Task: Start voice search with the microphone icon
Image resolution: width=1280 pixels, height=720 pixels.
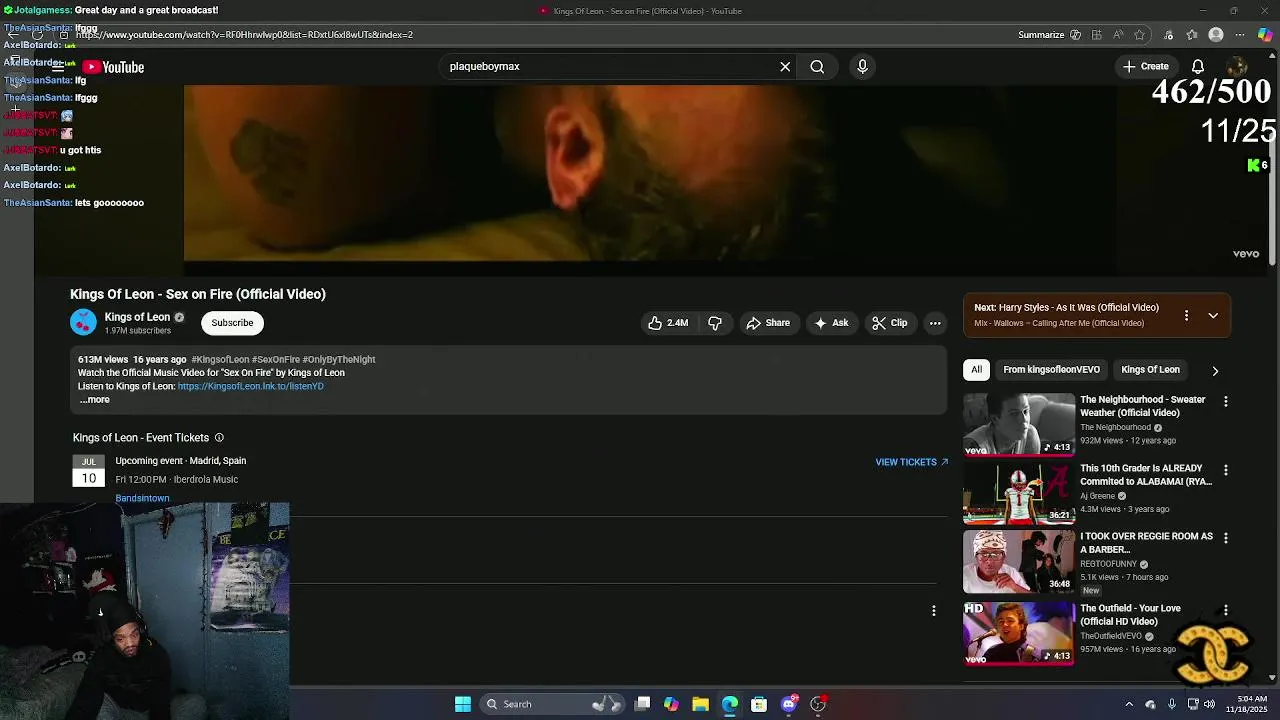Action: [x=862, y=67]
